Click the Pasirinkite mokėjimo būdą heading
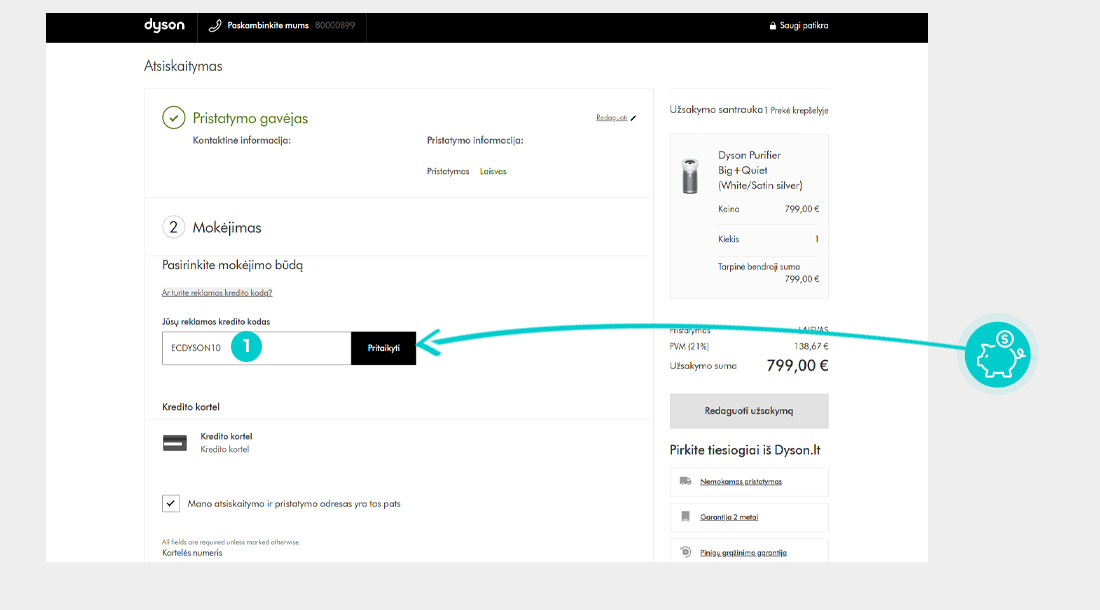The image size is (1100, 610). 232,265
